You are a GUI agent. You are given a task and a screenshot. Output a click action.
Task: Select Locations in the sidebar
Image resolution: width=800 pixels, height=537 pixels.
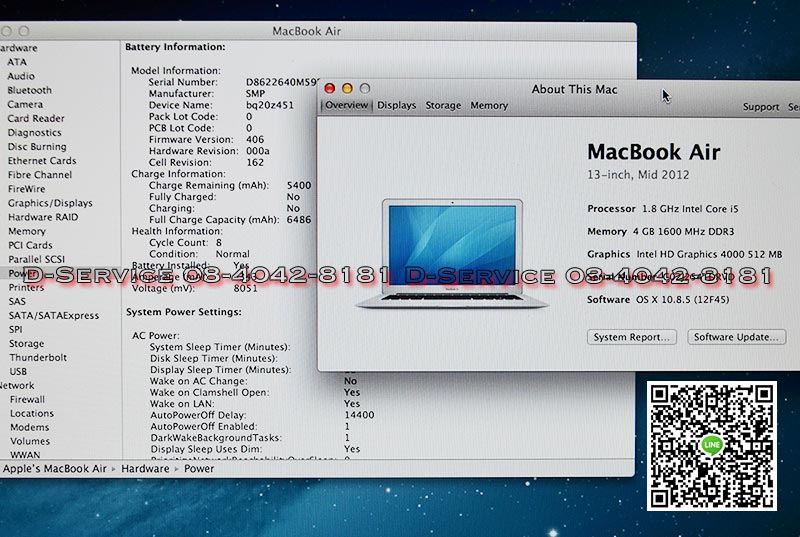pos(32,414)
